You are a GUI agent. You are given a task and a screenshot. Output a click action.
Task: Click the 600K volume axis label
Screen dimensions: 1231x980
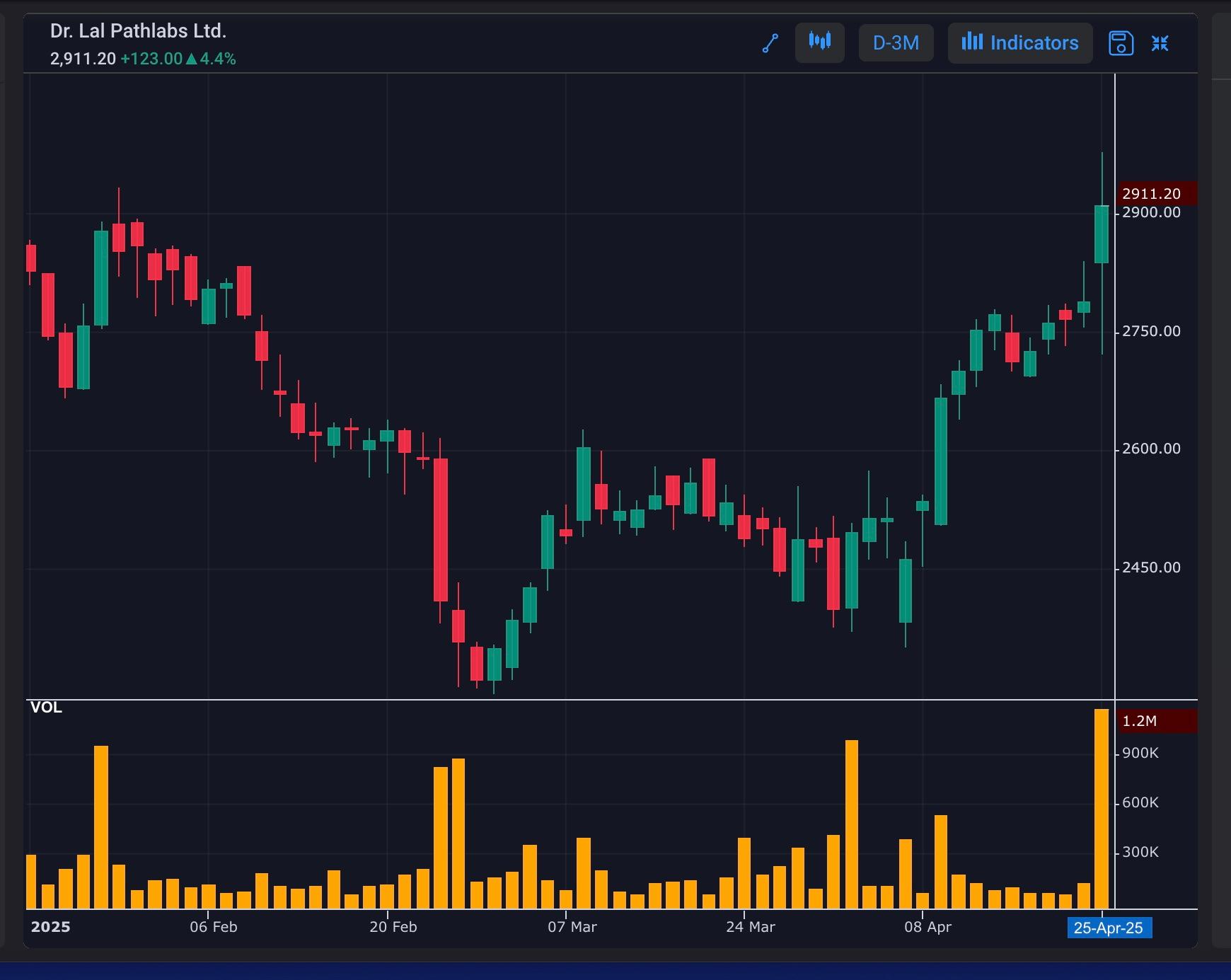coord(1140,802)
